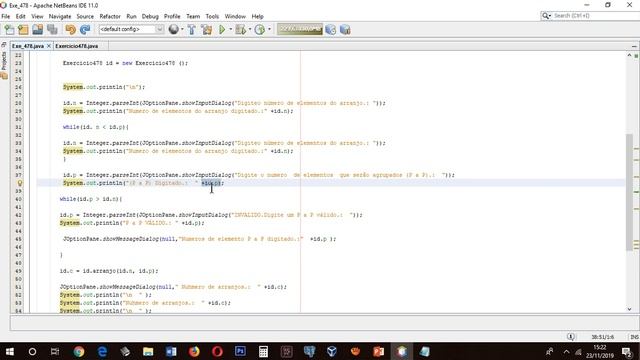
Task: Open the Window menu
Action: [235, 16]
